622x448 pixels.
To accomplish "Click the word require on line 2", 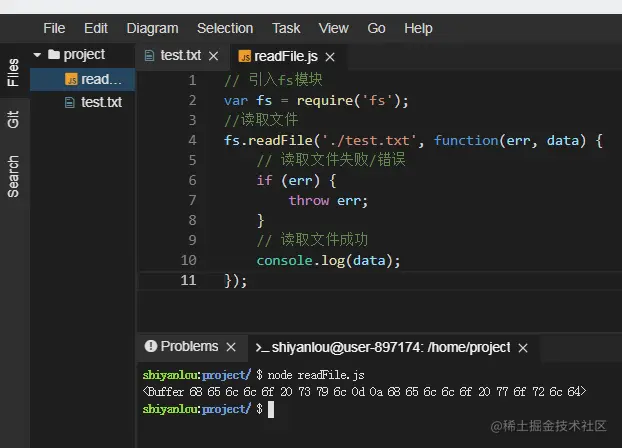I will click(x=325, y=101).
